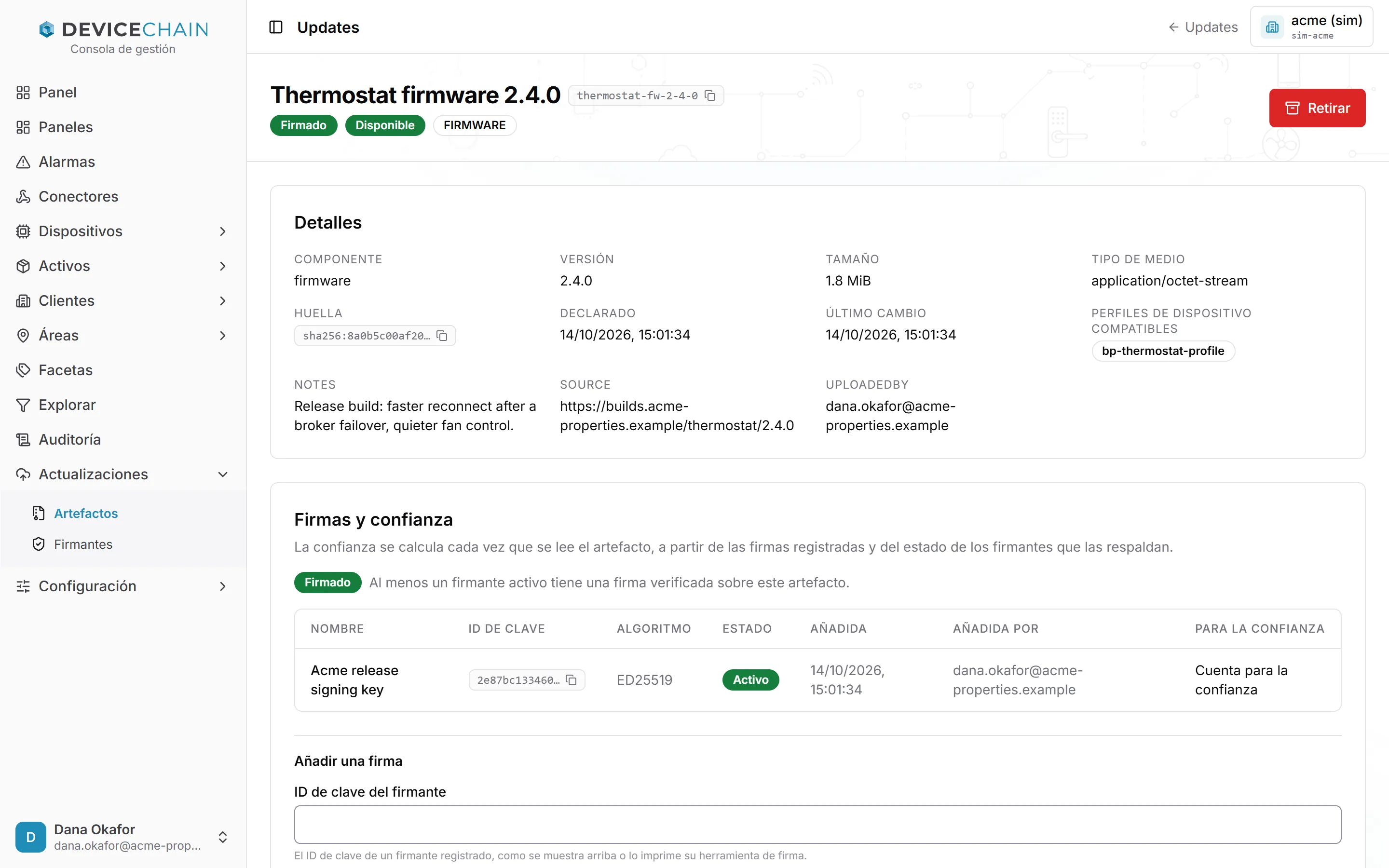Click the Conectores webhook icon

(x=23, y=196)
